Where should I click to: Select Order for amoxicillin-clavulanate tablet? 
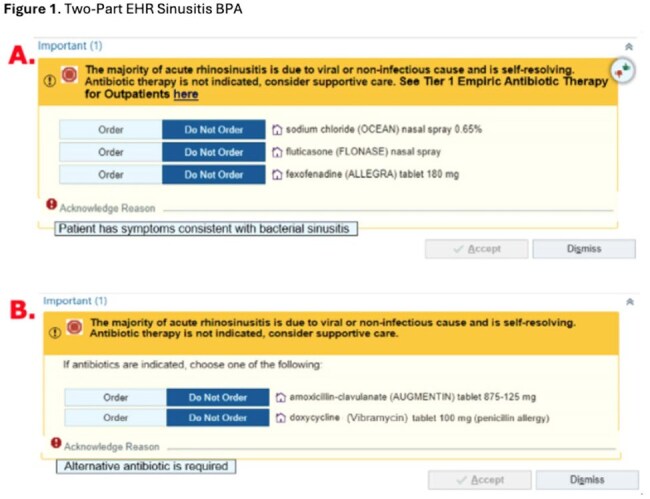(x=116, y=397)
